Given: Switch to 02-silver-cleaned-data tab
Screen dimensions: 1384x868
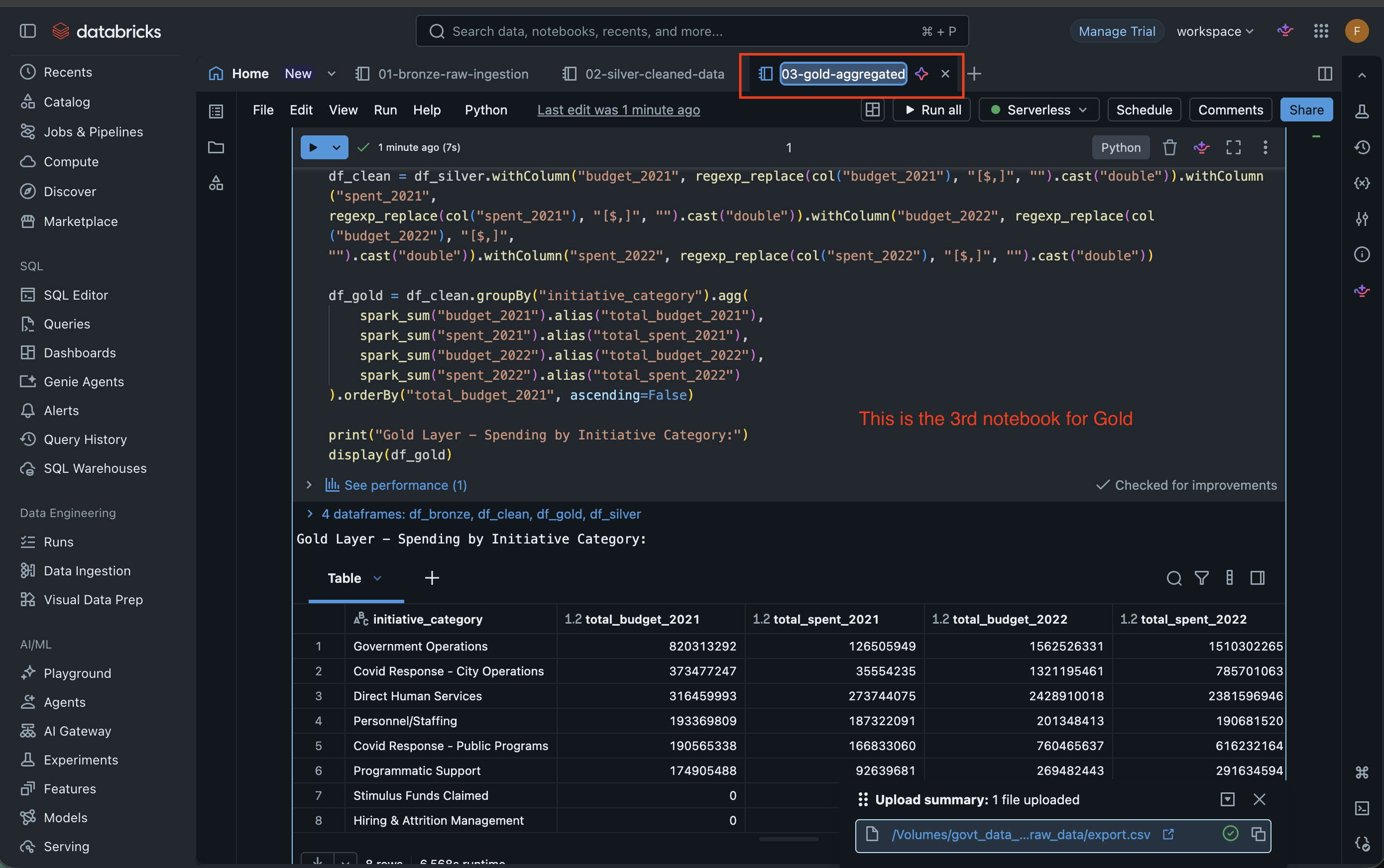Looking at the screenshot, I should [x=644, y=74].
